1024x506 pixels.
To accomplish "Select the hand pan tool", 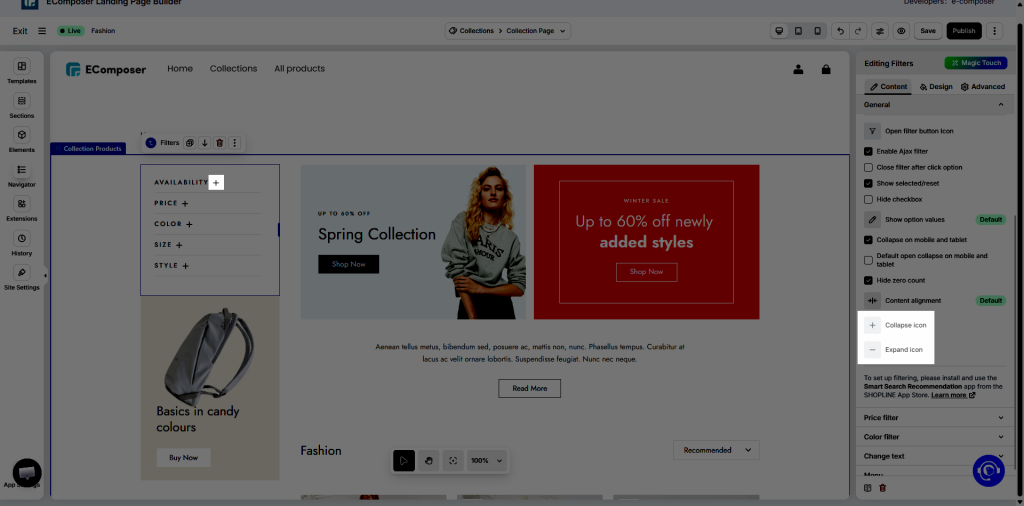I will [x=428, y=460].
